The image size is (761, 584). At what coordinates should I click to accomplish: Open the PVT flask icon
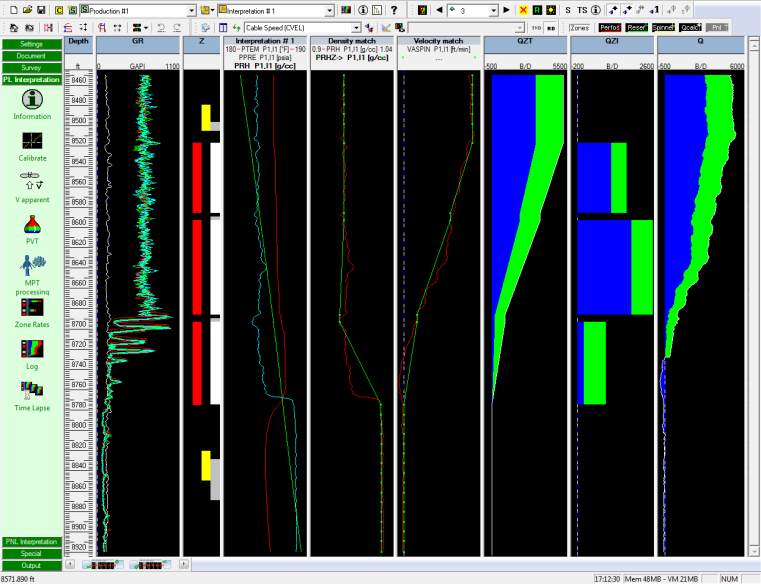coord(32,224)
